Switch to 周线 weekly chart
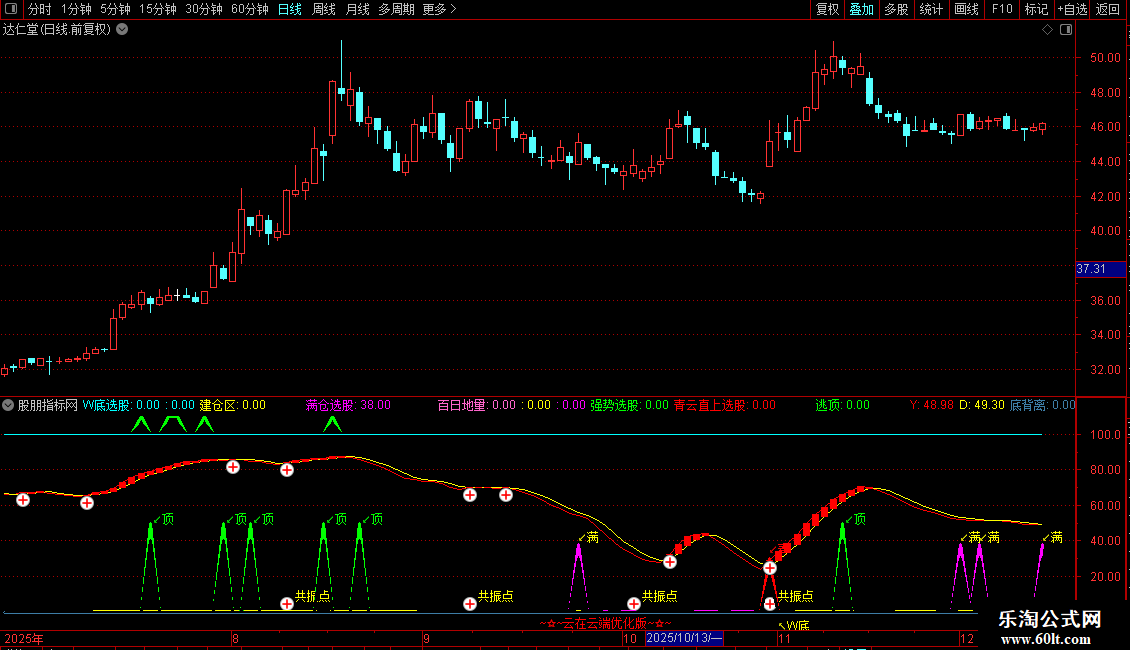 point(324,9)
